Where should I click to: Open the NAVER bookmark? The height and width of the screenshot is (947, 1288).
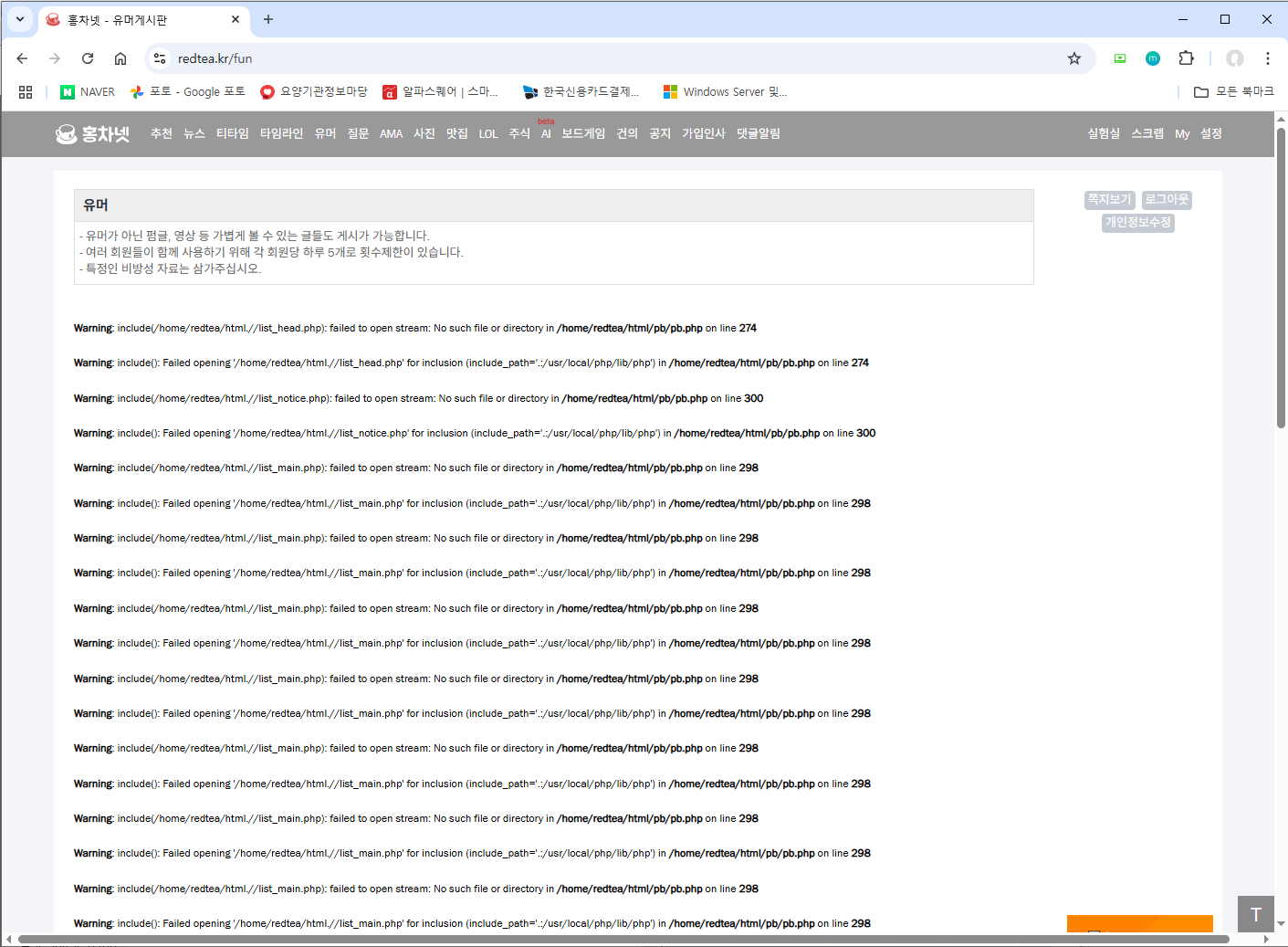point(88,92)
